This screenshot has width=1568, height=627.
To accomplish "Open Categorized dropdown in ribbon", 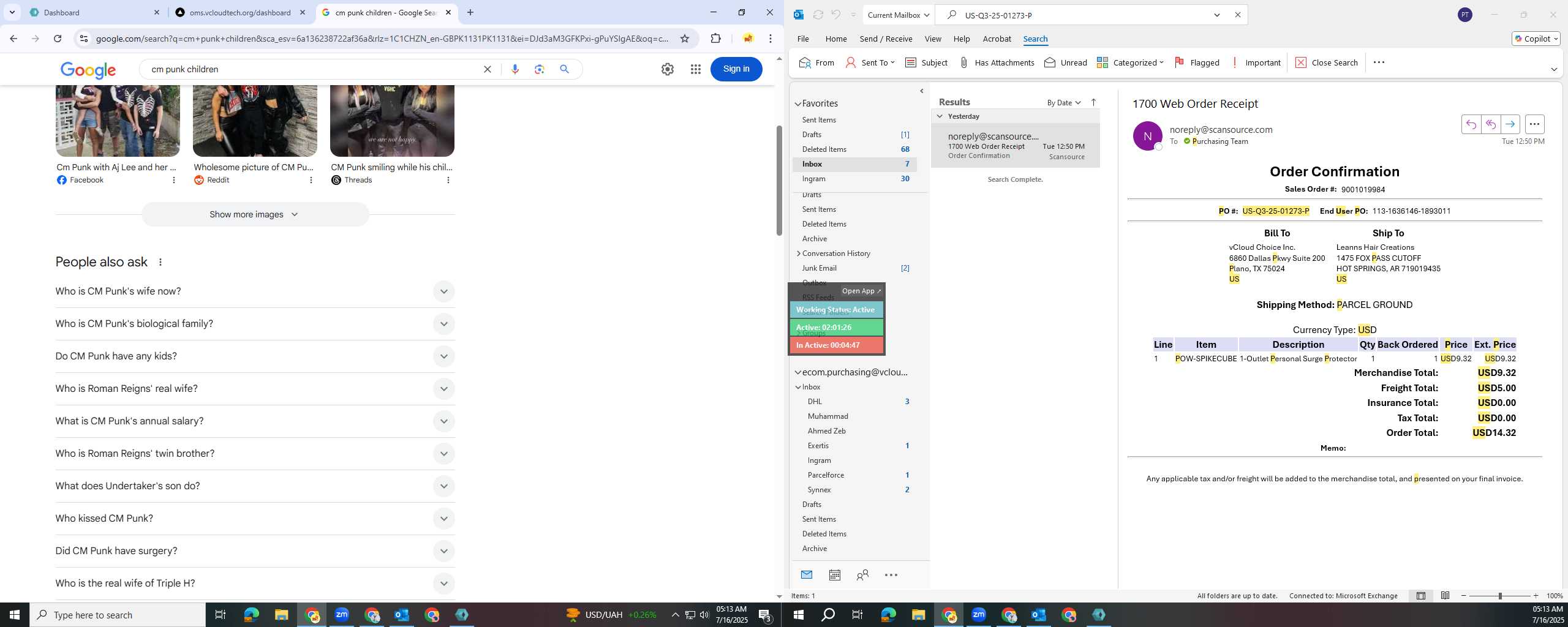I will (1130, 62).
